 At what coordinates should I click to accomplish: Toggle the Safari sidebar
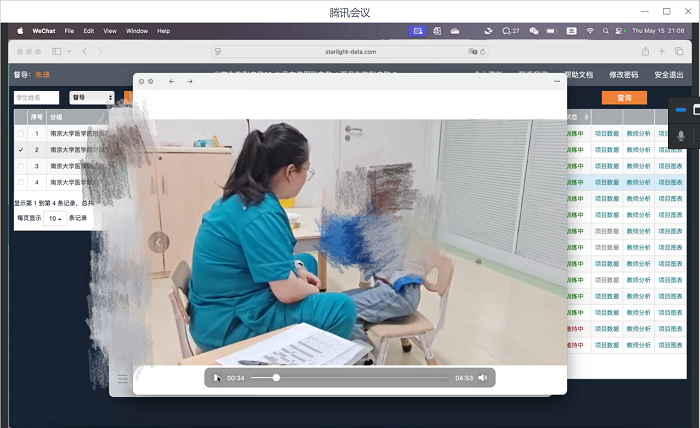57,51
